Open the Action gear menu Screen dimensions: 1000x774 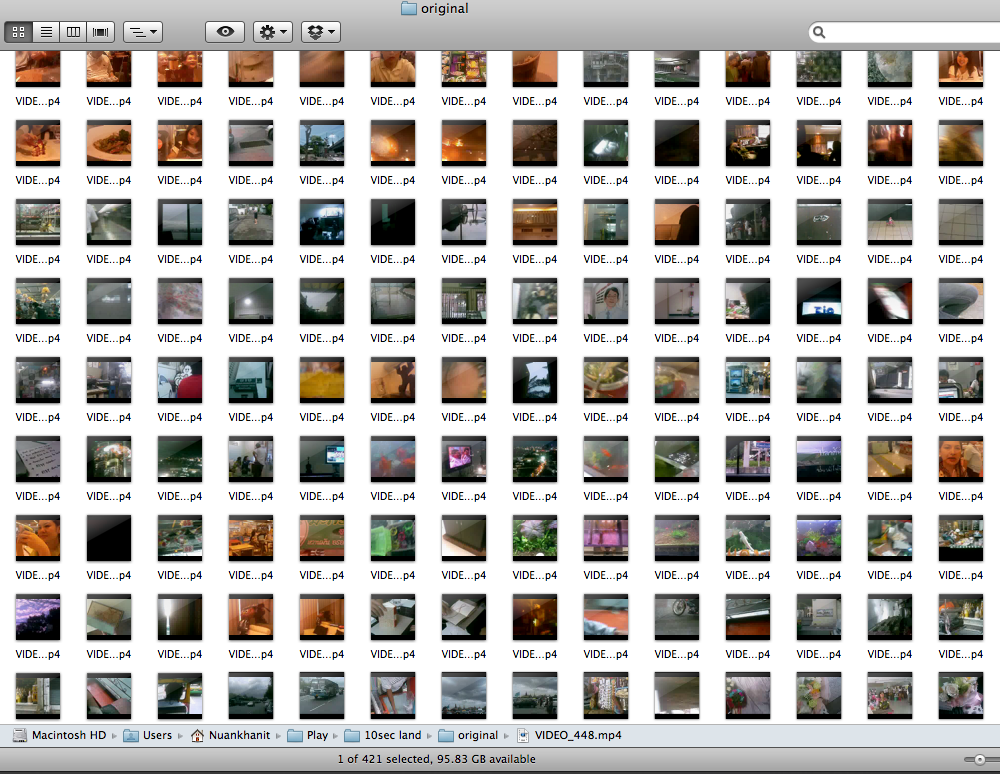[273, 32]
